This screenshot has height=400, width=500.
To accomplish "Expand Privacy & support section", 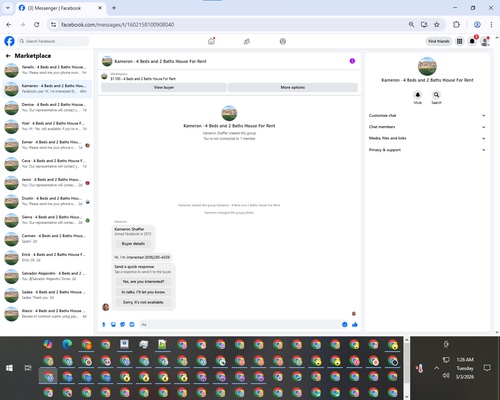I will coord(427,150).
